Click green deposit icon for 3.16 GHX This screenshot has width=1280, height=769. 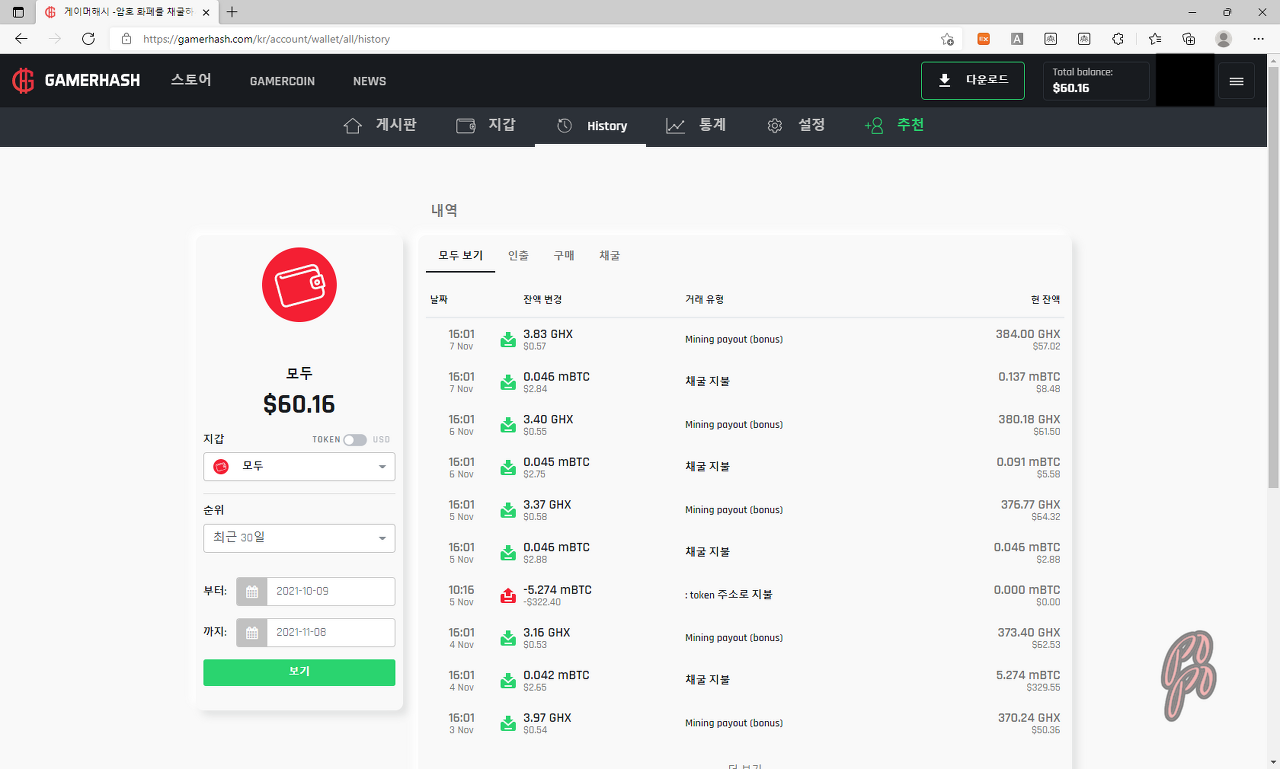click(x=508, y=638)
